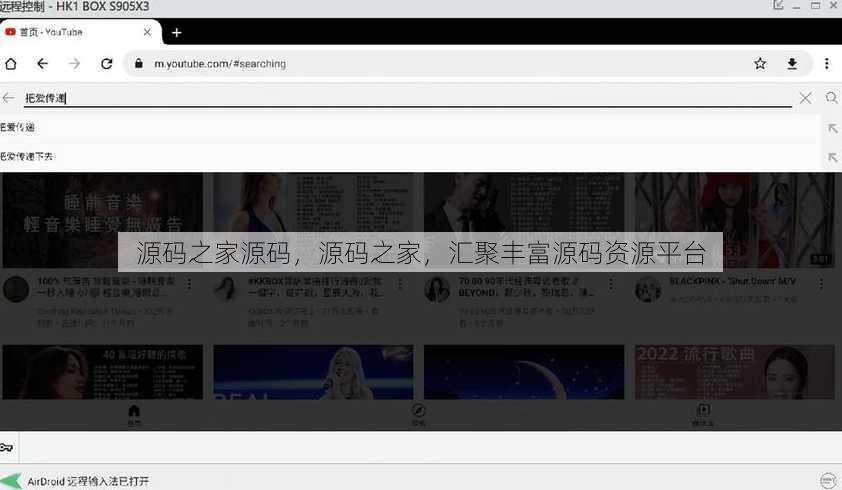Click the YouTube search text field
The width and height of the screenshot is (842, 490).
(x=408, y=98)
